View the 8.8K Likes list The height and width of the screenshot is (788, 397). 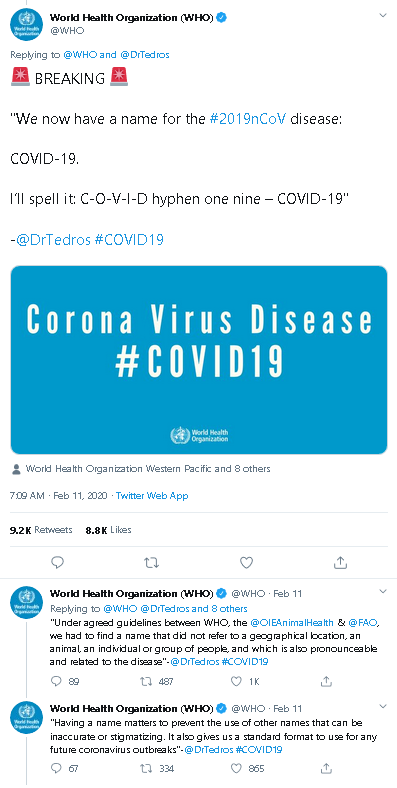(x=109, y=530)
